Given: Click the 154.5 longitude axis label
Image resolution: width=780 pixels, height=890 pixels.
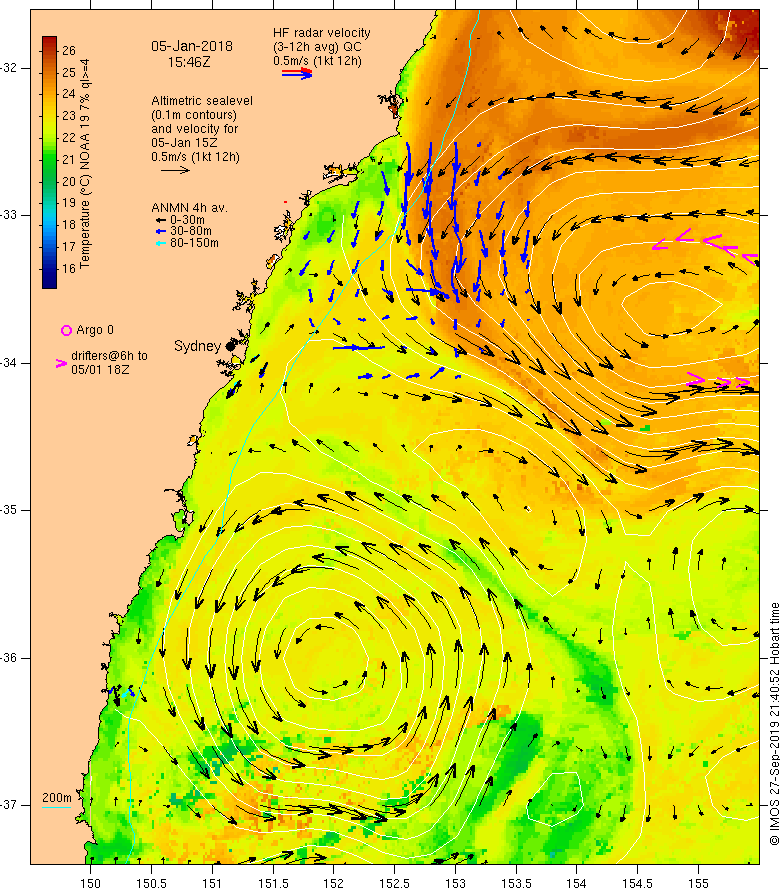Looking at the screenshot, I should 638,883.
